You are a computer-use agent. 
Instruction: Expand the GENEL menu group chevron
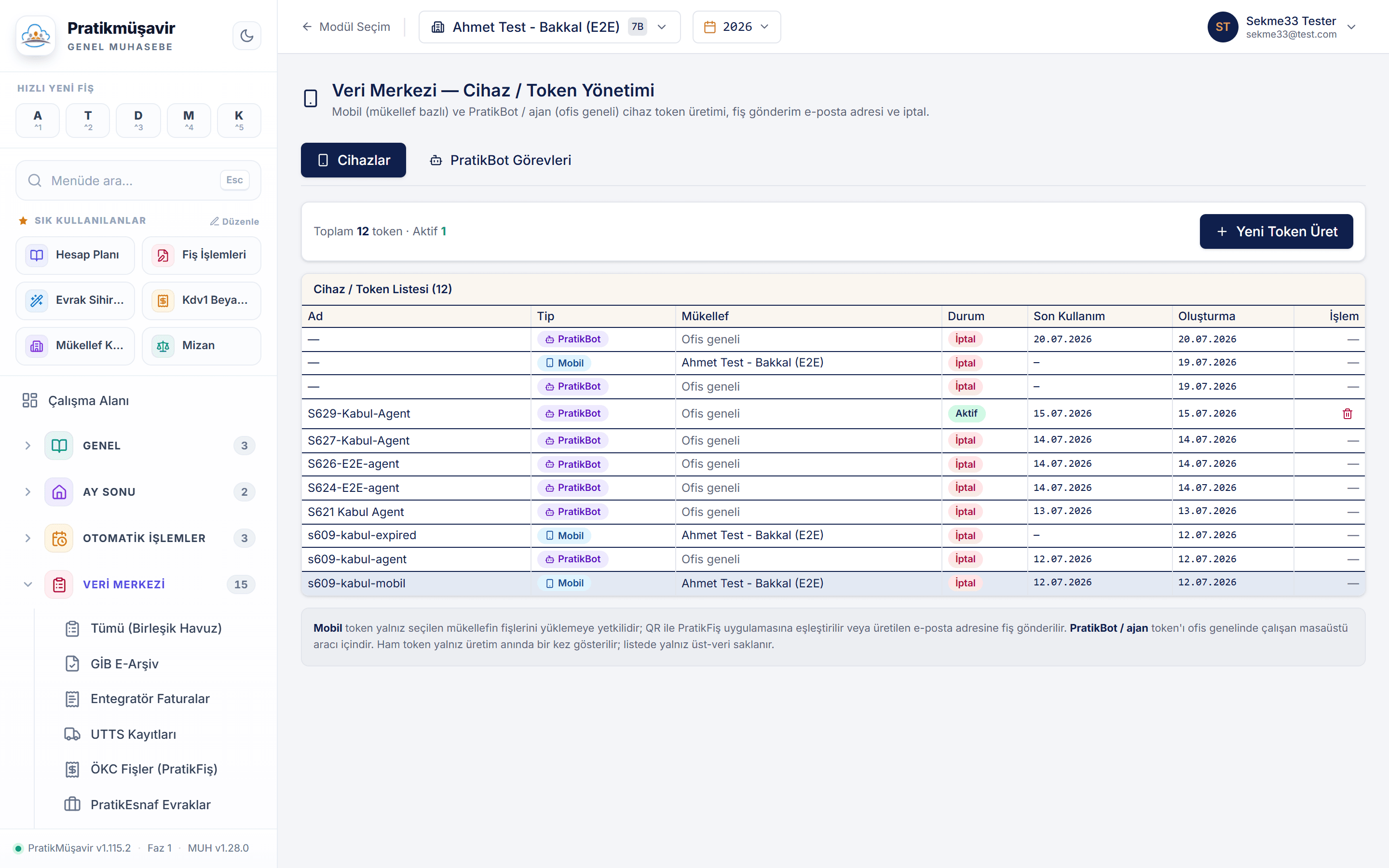point(27,446)
